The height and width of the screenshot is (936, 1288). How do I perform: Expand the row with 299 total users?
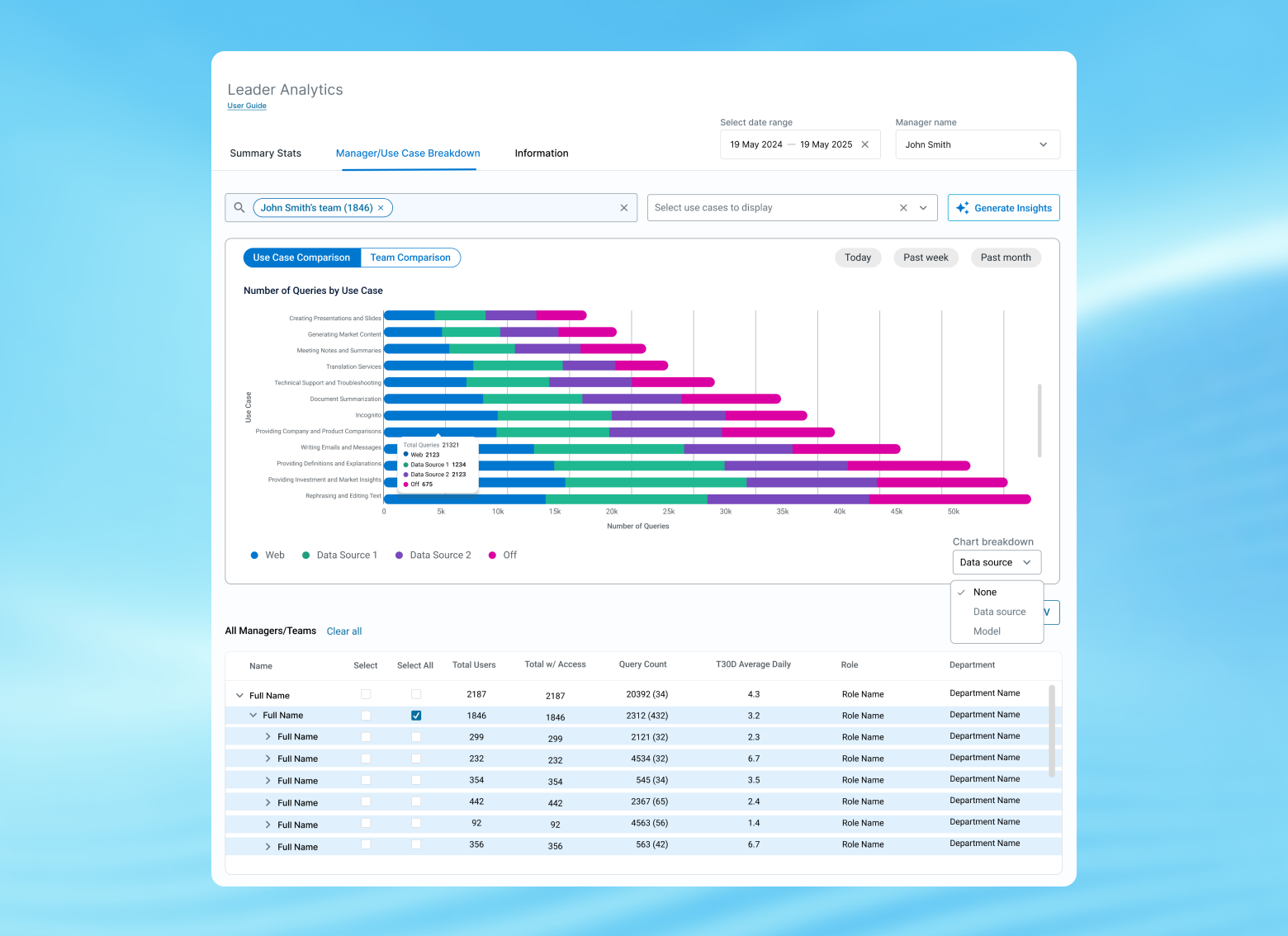tap(268, 736)
